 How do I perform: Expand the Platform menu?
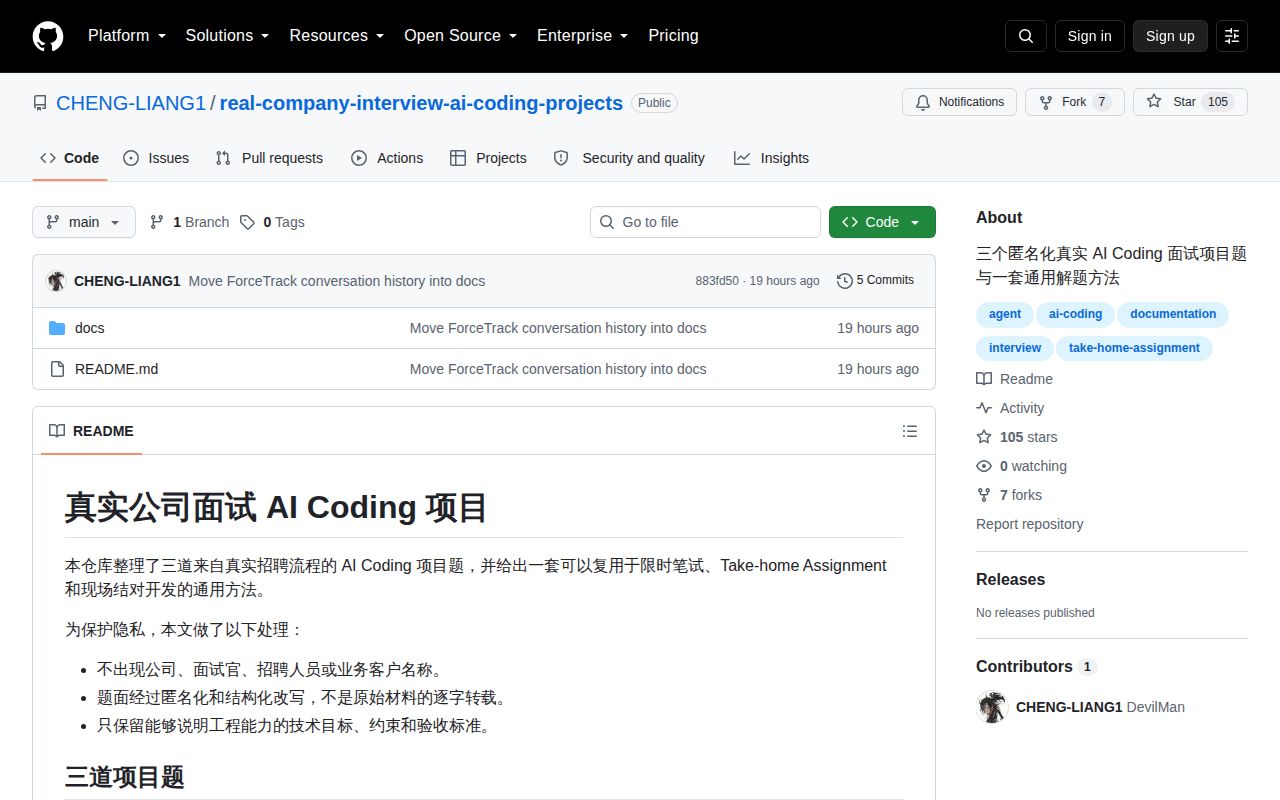pos(127,36)
